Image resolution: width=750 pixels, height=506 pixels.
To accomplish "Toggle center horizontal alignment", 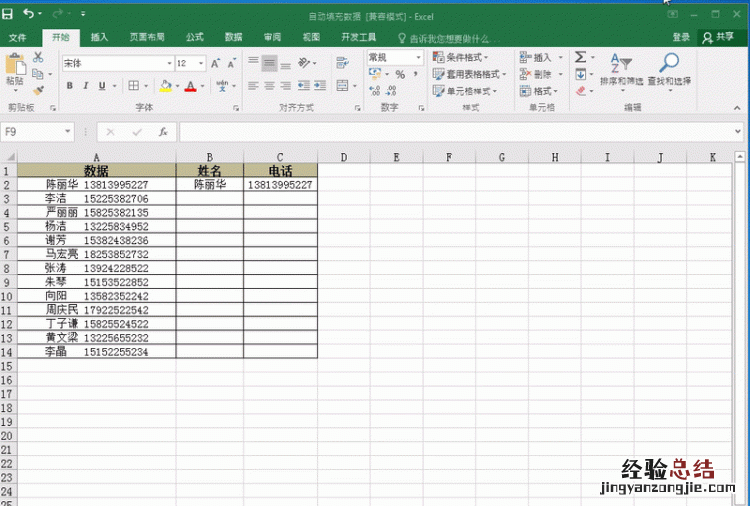I will click(269, 86).
